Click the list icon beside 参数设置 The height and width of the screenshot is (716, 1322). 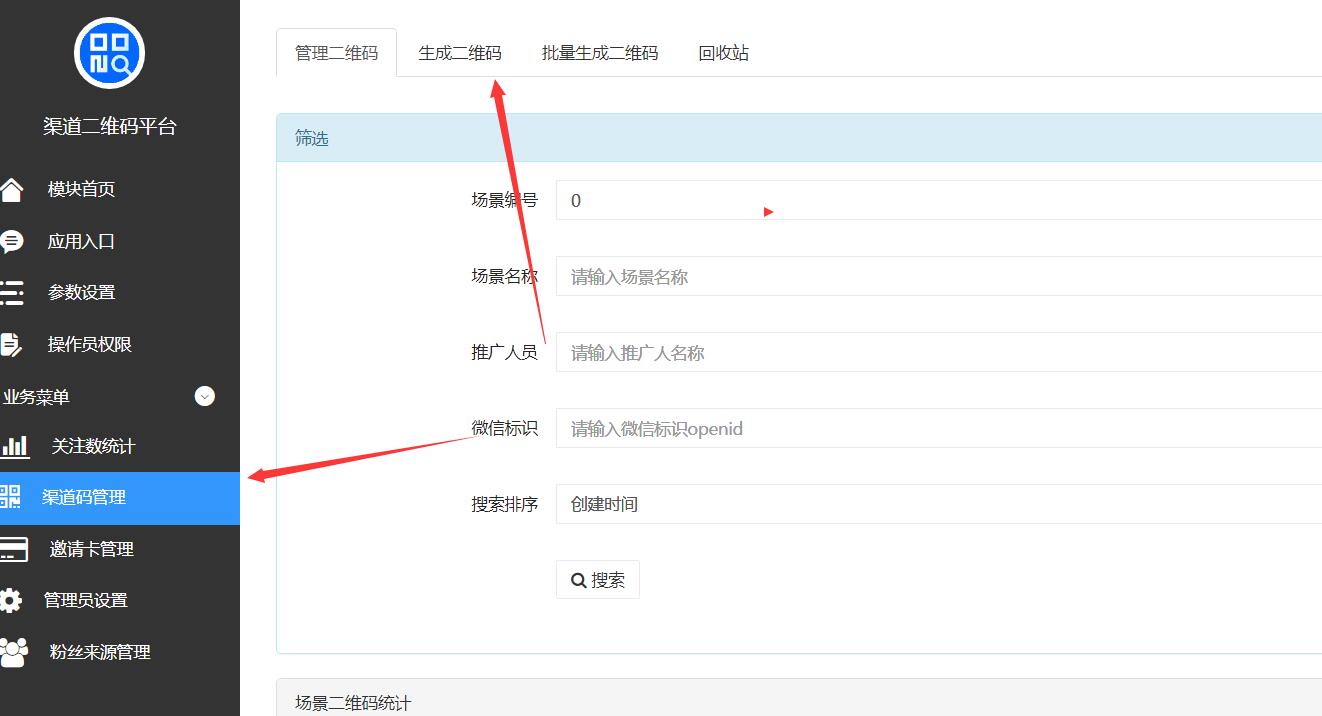pyautogui.click(x=11, y=292)
